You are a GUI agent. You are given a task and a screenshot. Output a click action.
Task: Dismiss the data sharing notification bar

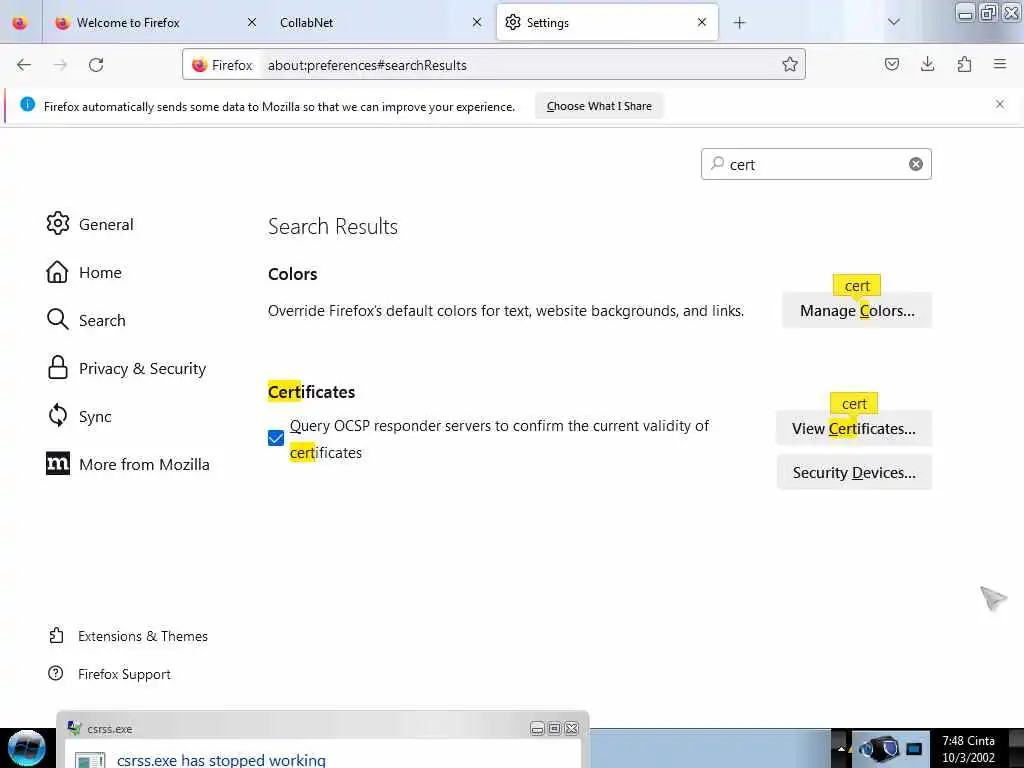tap(1000, 104)
